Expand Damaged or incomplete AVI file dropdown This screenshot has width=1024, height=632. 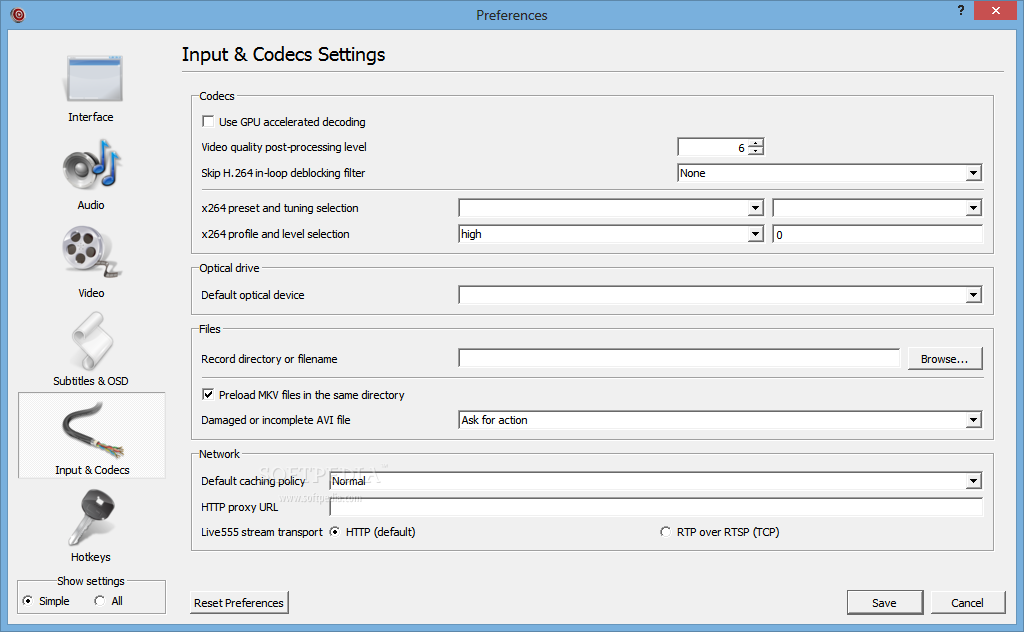click(x=973, y=420)
